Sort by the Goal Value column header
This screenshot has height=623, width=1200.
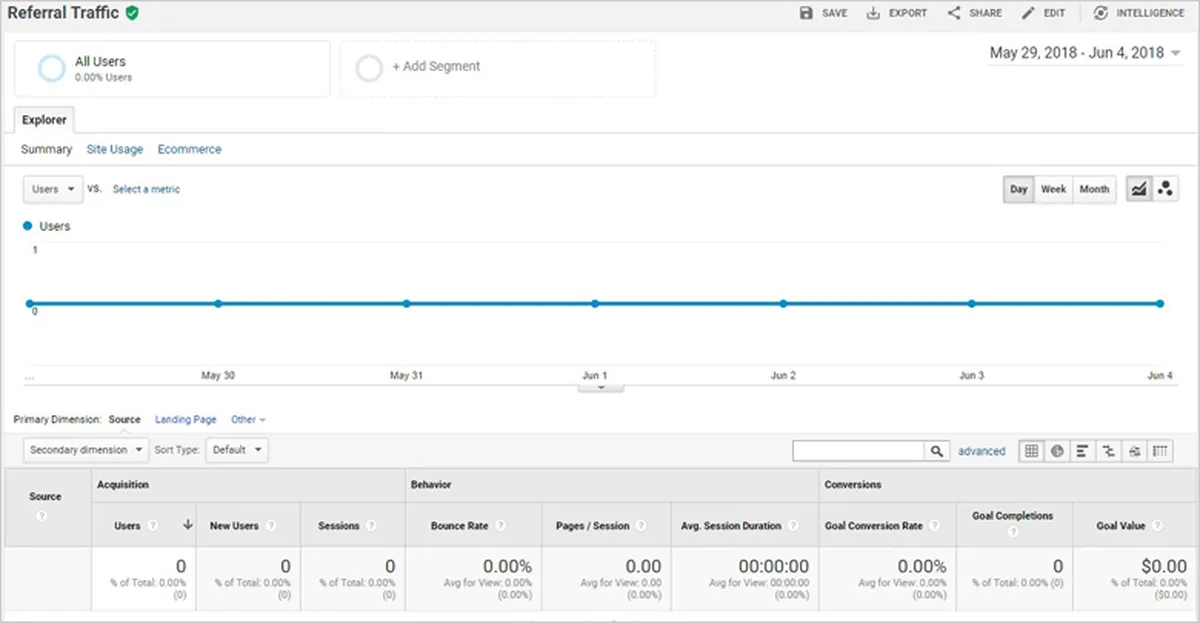point(1122,525)
